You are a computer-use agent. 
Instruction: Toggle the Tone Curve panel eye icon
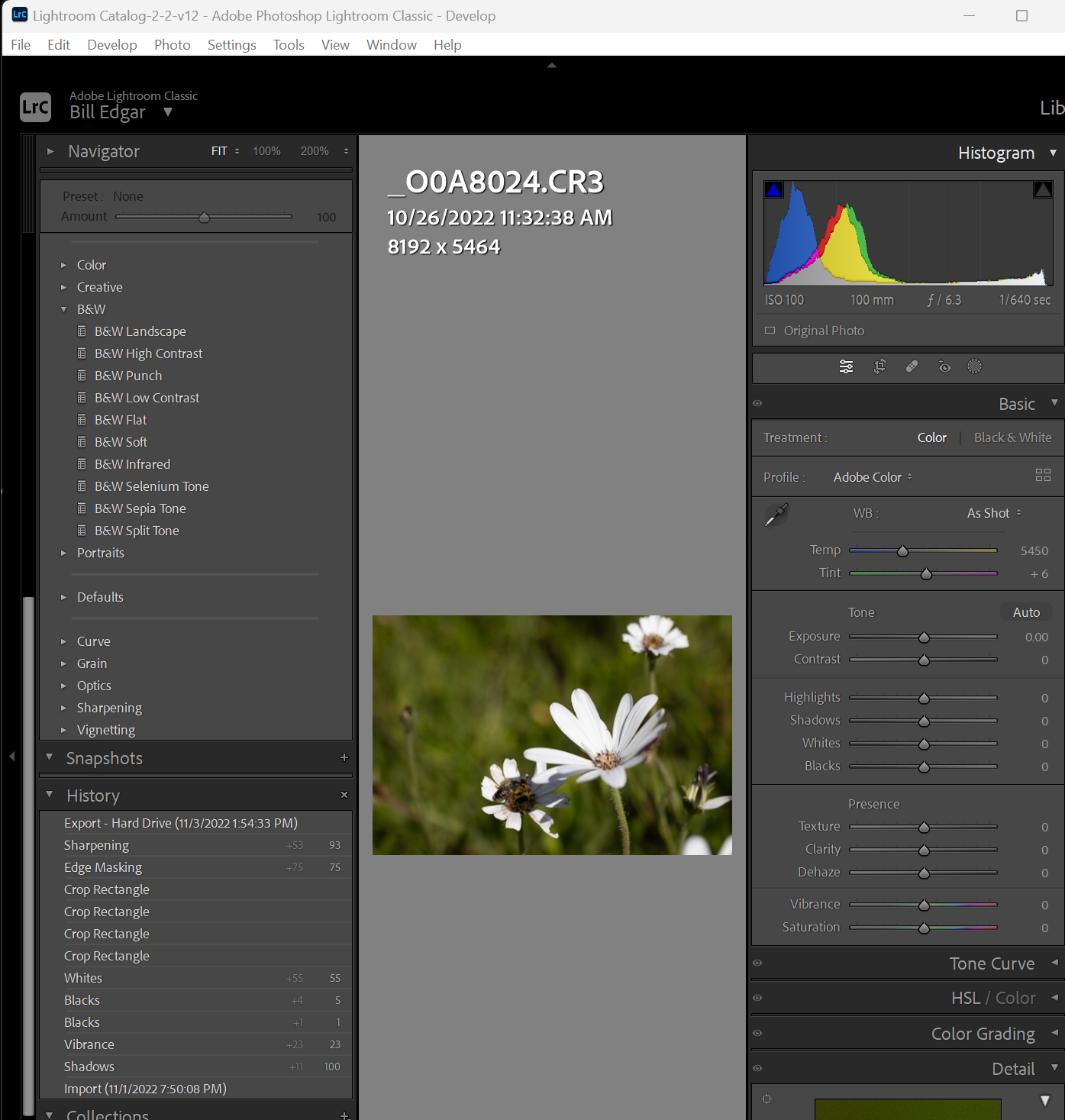757,963
